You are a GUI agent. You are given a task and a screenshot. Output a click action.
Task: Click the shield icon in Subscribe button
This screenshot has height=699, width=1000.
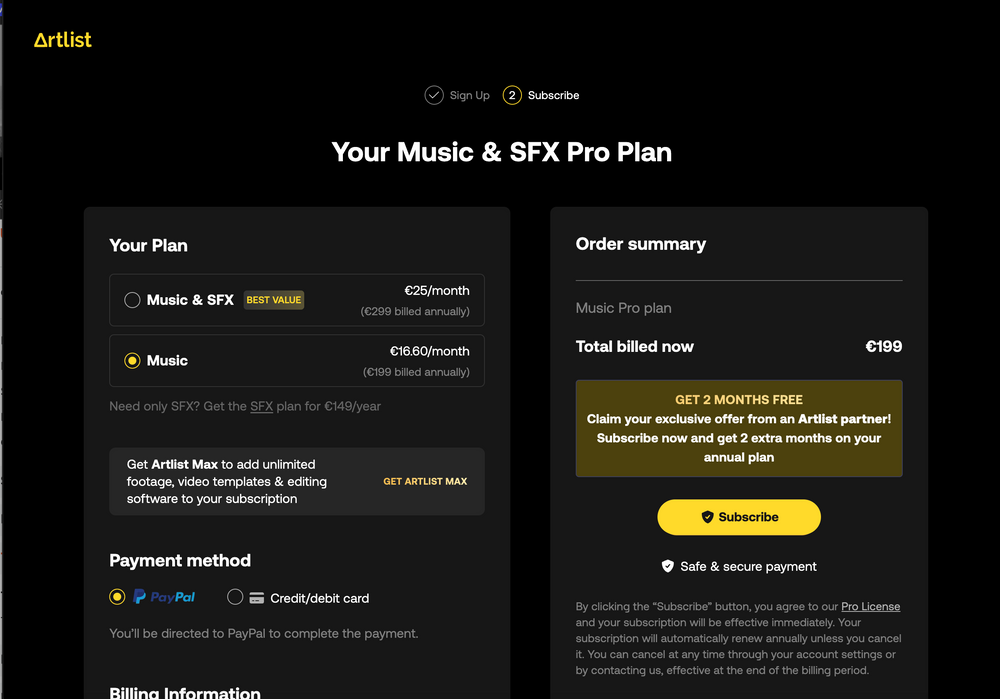click(707, 517)
